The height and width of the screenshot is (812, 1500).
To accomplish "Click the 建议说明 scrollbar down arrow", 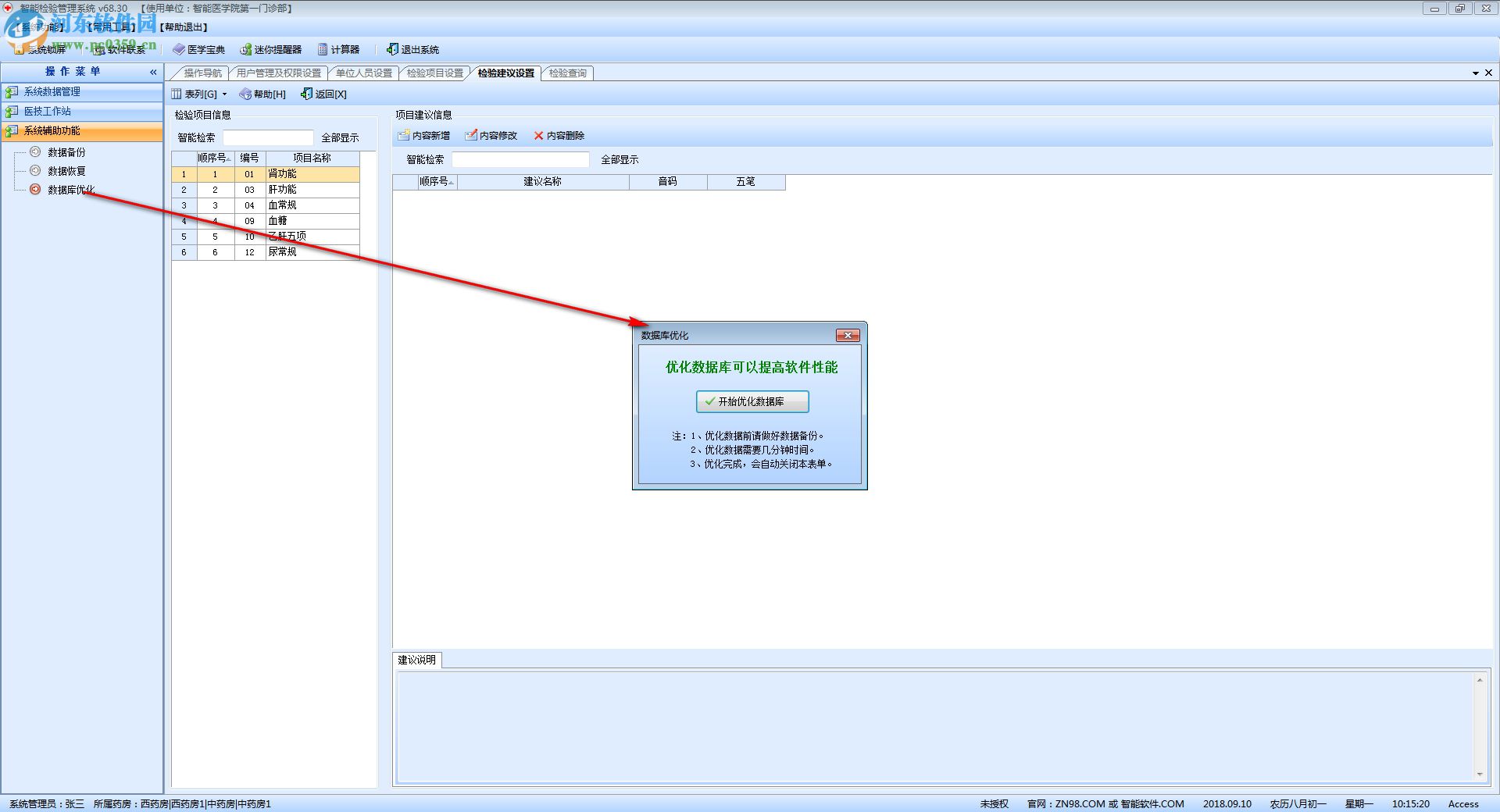I will (x=1480, y=775).
